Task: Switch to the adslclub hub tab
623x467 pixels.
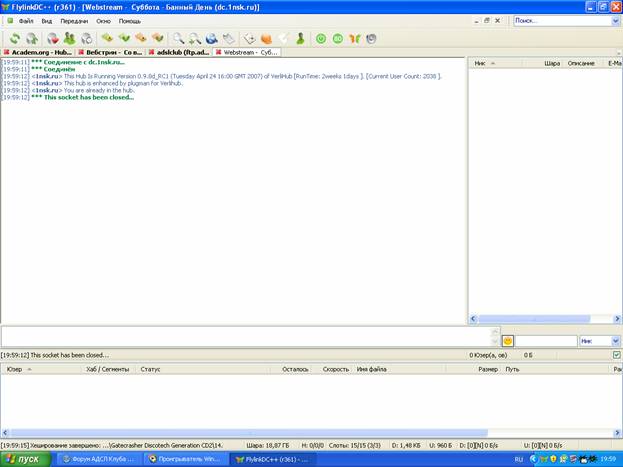Action: pos(179,52)
